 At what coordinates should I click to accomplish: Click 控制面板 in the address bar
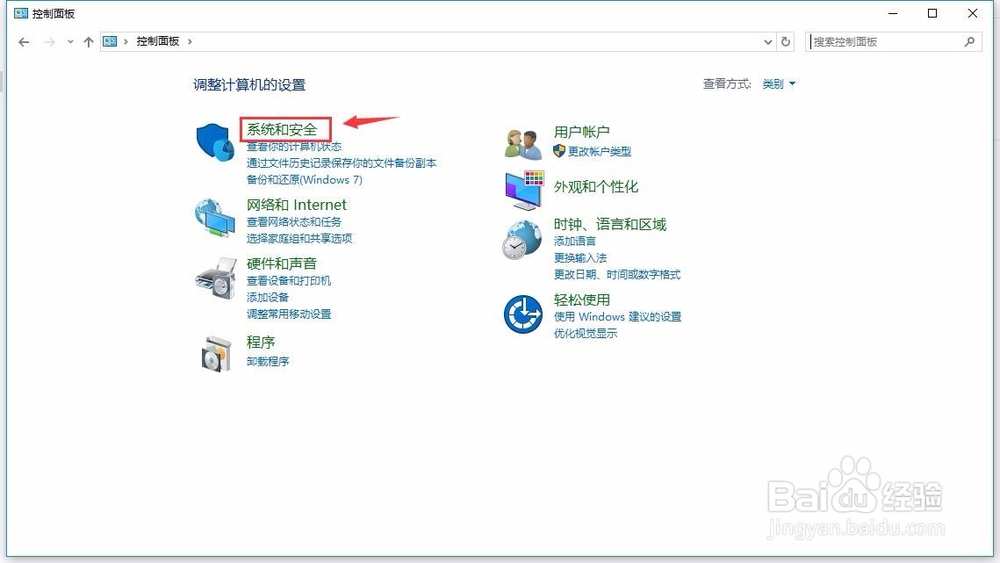pos(158,41)
